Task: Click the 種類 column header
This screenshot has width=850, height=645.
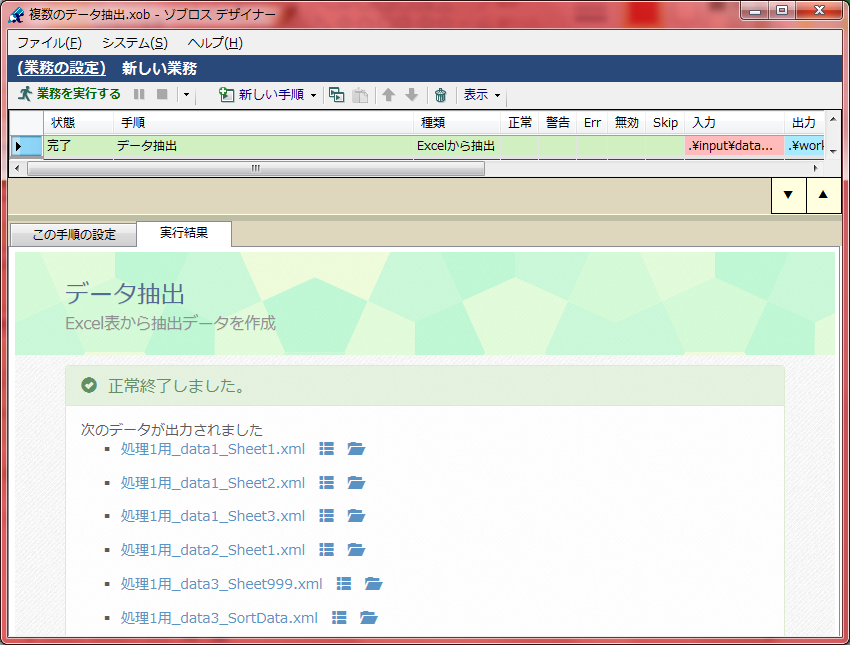Action: (x=456, y=123)
